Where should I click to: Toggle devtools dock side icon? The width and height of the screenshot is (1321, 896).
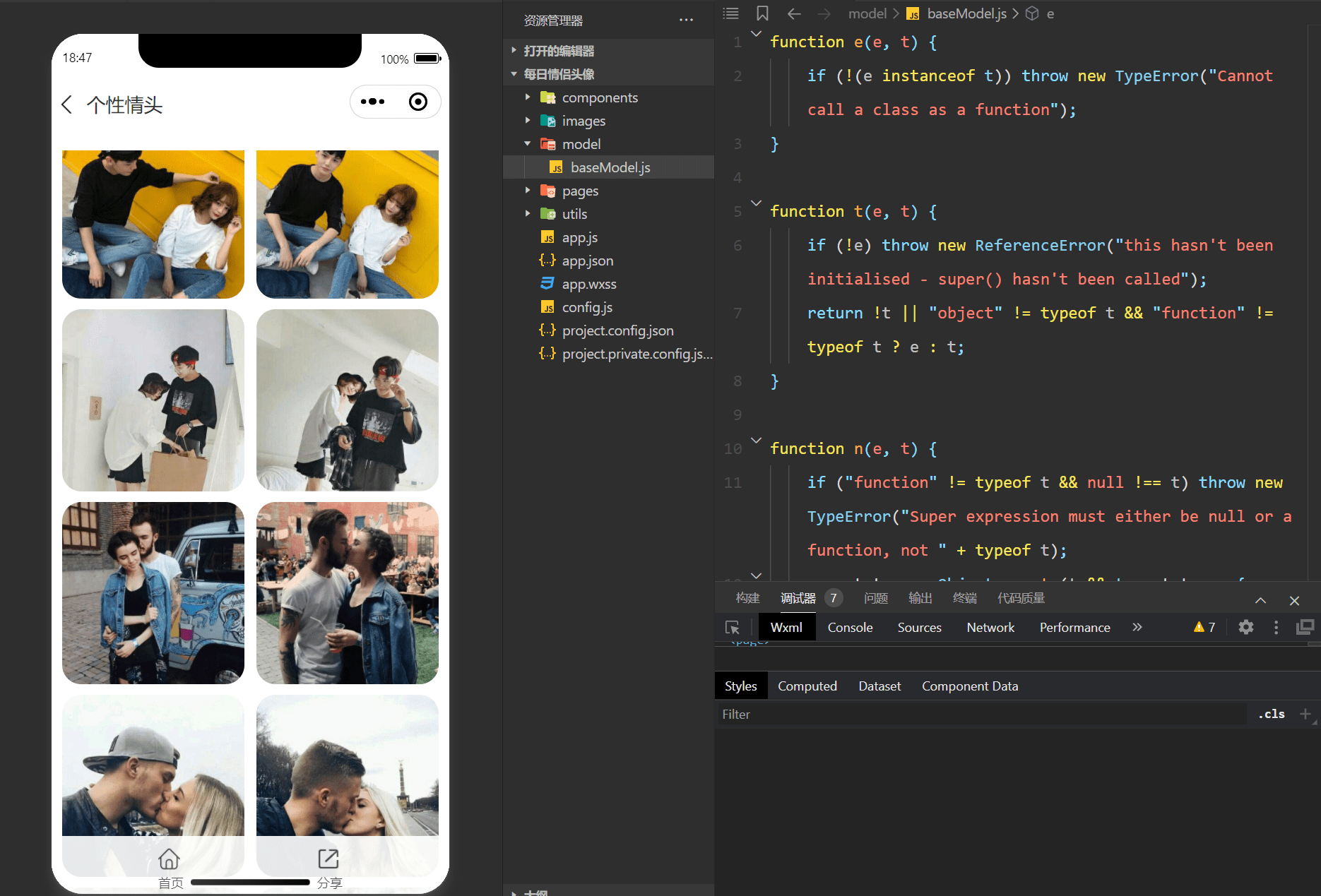(x=1305, y=627)
